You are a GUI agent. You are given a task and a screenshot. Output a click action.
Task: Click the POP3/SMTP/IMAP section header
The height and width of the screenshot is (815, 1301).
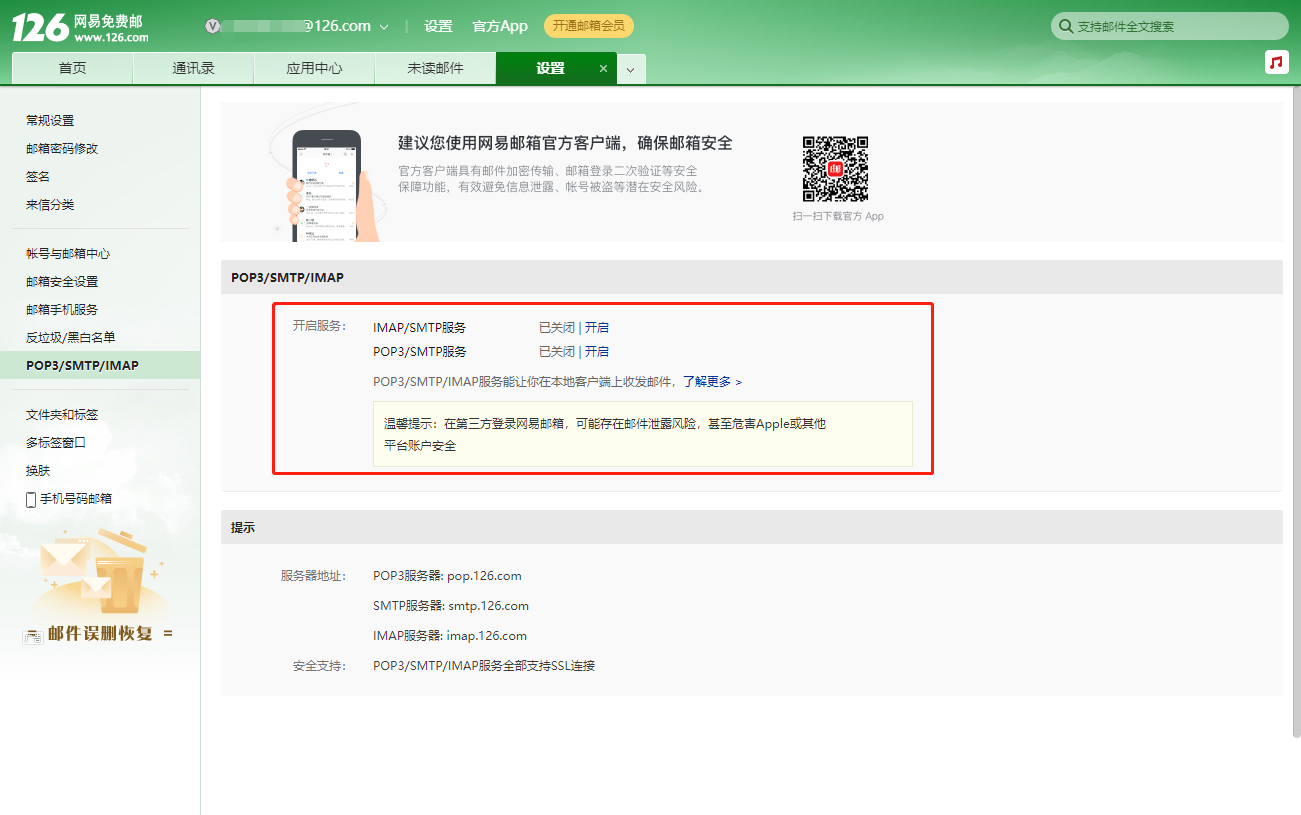(751, 277)
